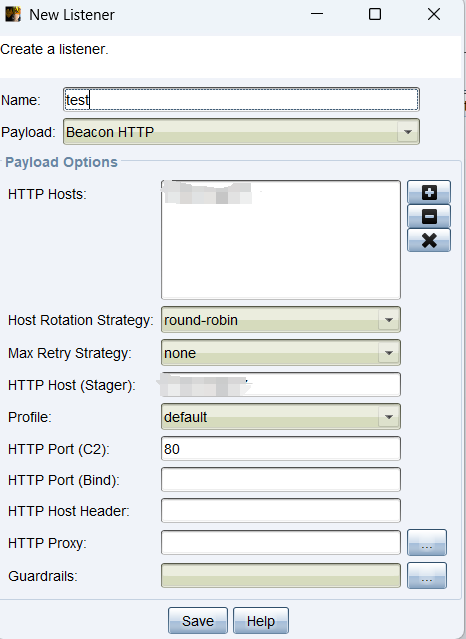Click the Cobalt Strike window title icon
The width and height of the screenshot is (466, 639).
point(13,15)
